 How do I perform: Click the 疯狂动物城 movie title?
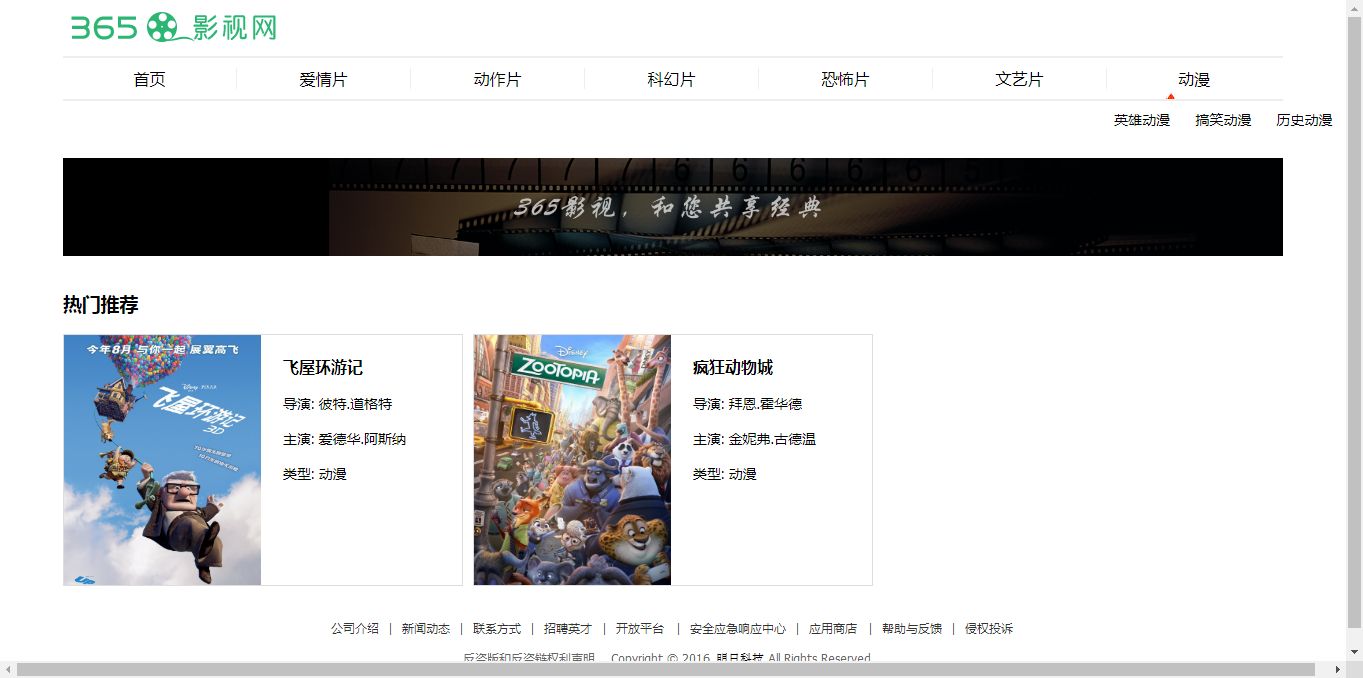pyautogui.click(x=733, y=368)
